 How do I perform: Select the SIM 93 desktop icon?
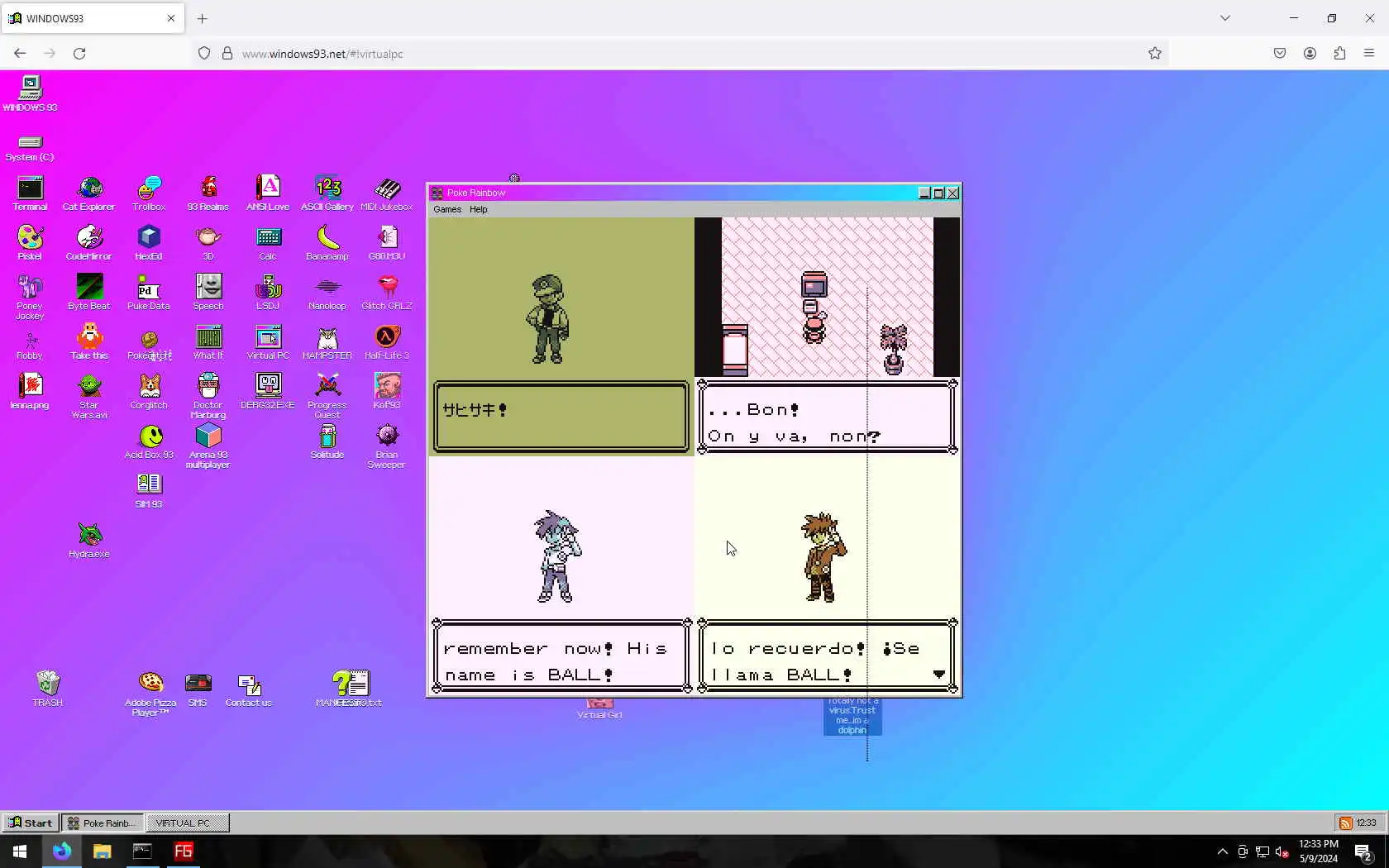click(149, 492)
